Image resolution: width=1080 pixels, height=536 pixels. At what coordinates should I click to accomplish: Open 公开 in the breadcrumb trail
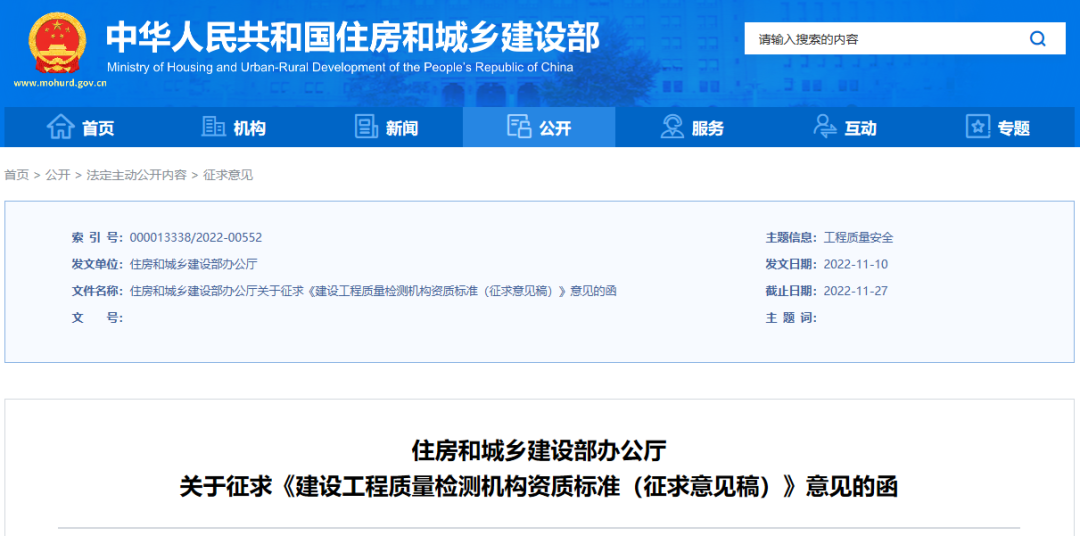click(x=58, y=175)
